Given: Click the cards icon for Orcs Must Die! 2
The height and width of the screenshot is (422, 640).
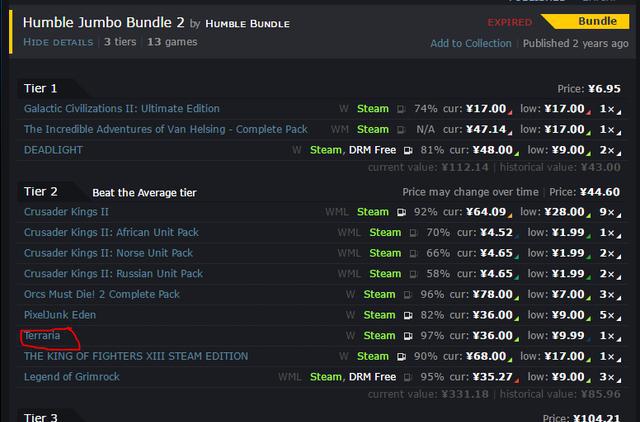Looking at the screenshot, I should [x=407, y=295].
